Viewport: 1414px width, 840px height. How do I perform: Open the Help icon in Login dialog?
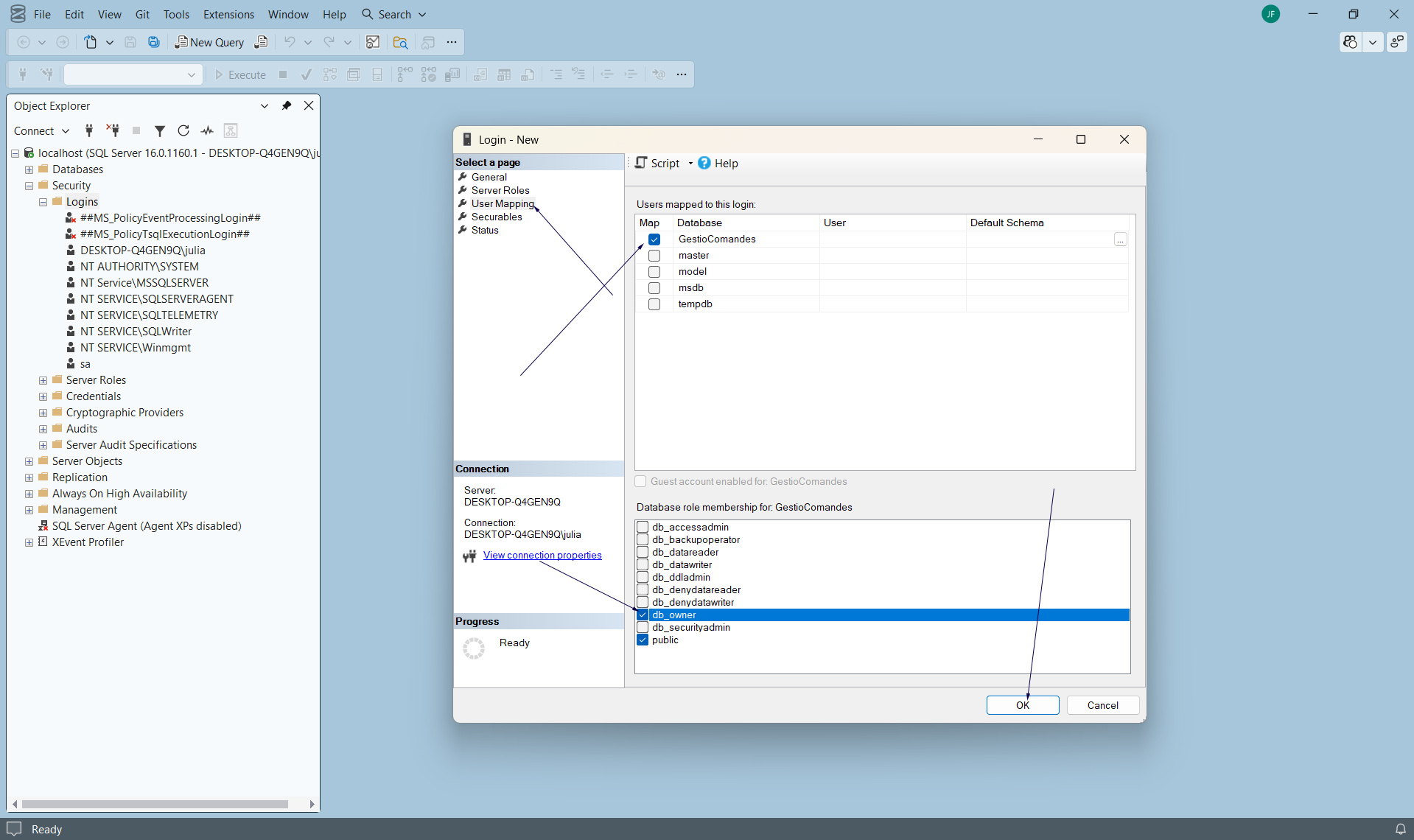[704, 164]
